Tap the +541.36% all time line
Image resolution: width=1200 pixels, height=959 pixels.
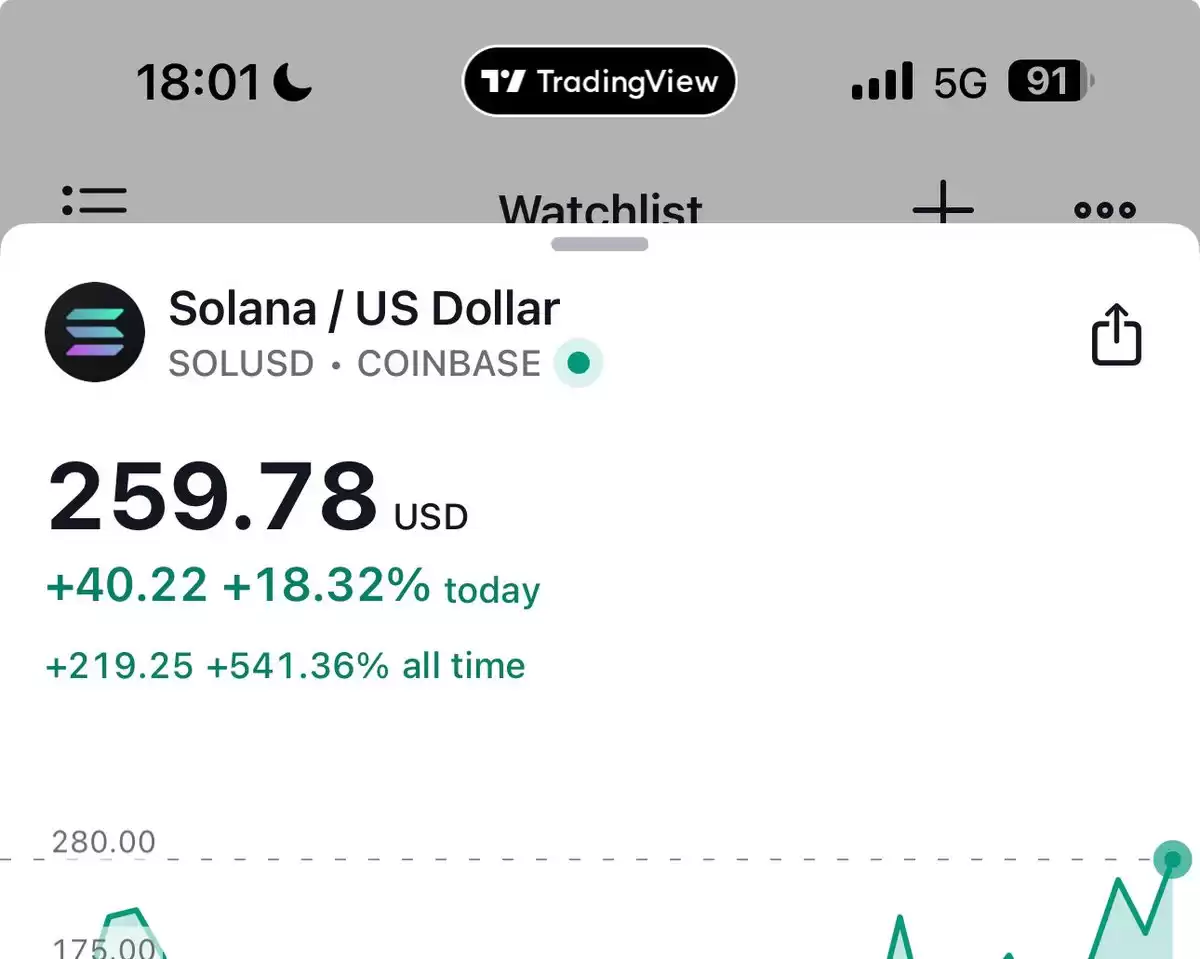pos(366,666)
